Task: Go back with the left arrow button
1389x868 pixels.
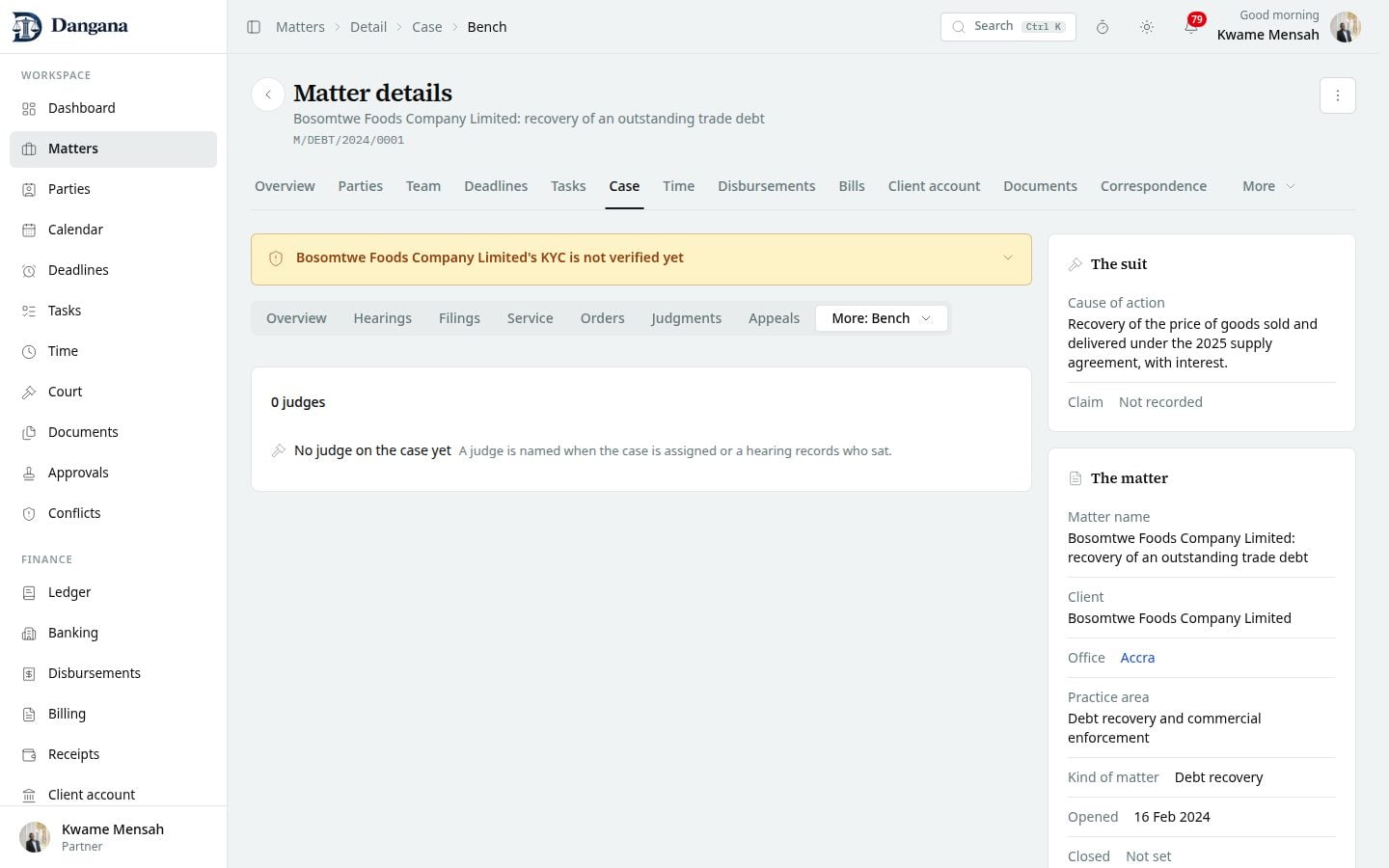Action: tap(268, 95)
